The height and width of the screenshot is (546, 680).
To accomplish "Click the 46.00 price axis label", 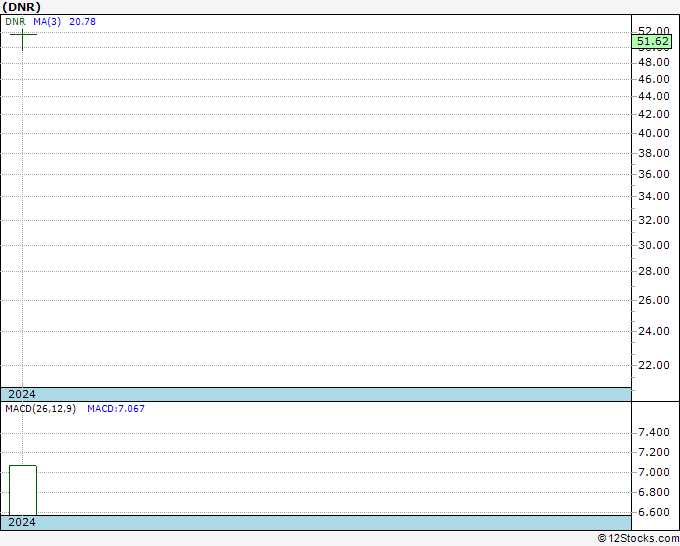I will [654, 79].
